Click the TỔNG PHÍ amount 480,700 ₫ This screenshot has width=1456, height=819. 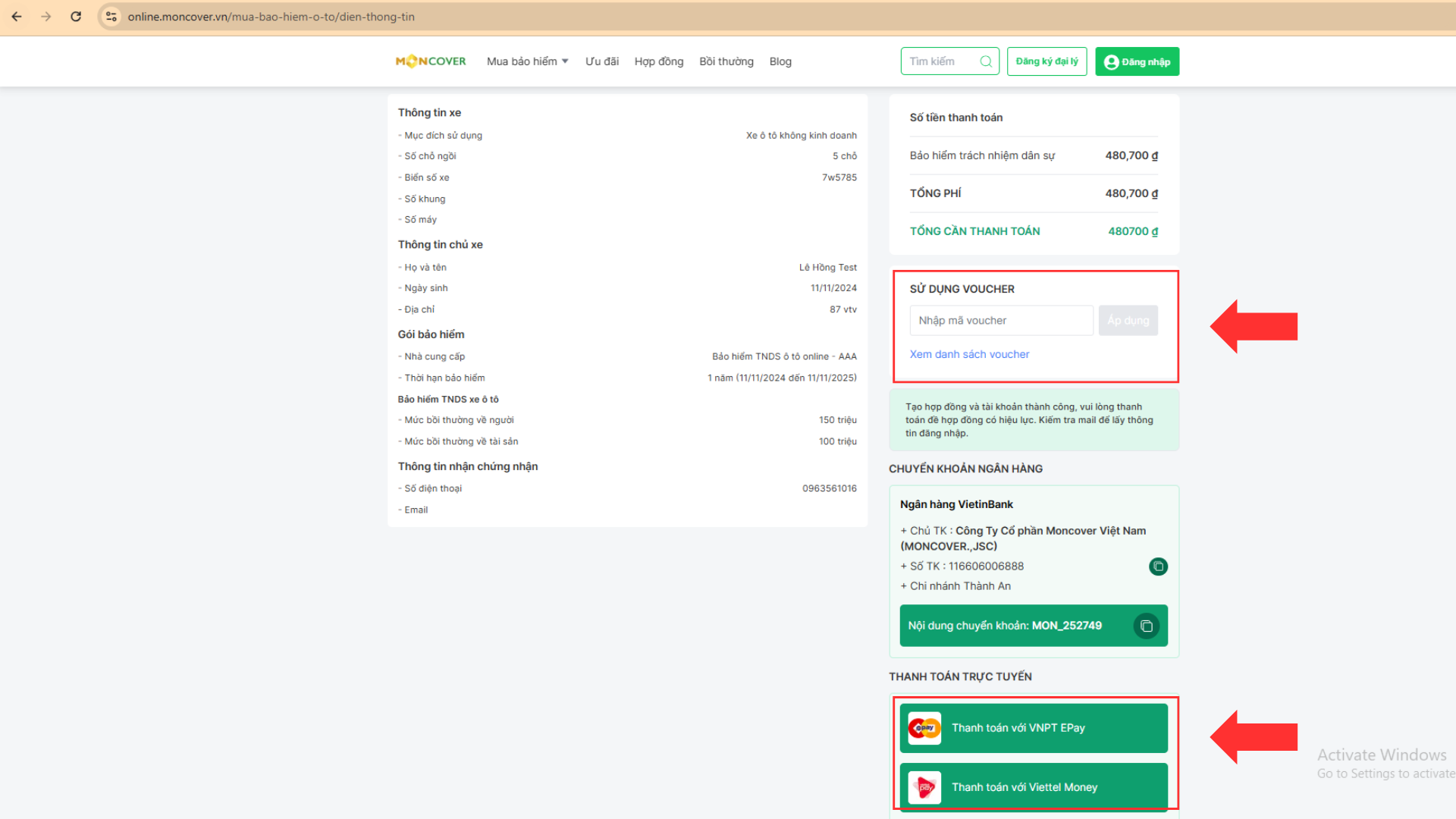(1131, 193)
